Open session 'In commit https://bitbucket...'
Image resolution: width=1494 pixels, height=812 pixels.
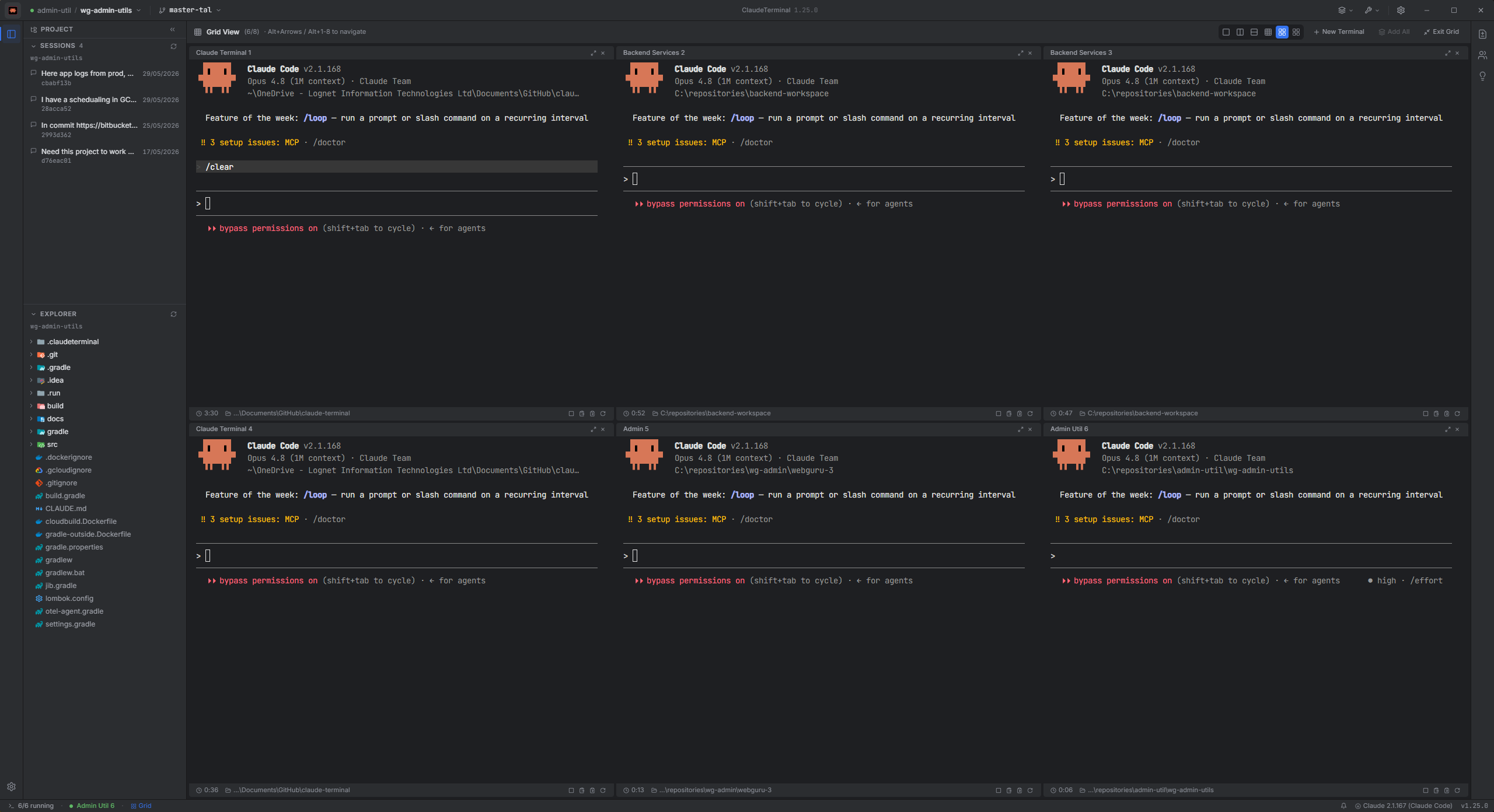[x=104, y=129]
